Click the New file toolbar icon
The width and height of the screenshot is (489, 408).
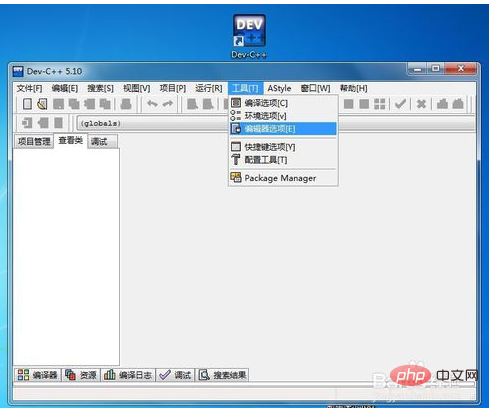[x=27, y=104]
